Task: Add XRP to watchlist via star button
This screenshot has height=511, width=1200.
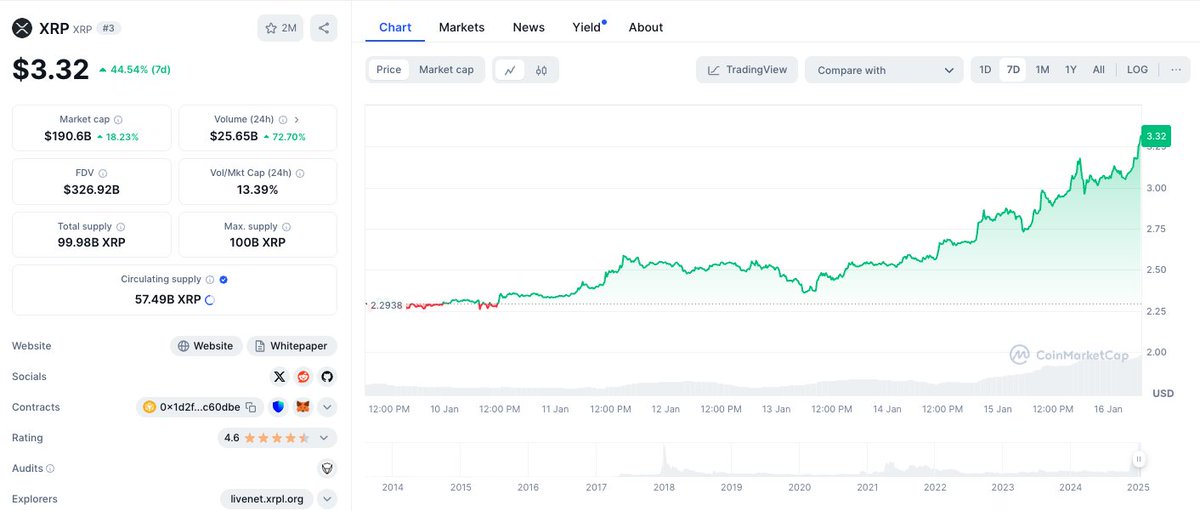Action: [x=280, y=28]
